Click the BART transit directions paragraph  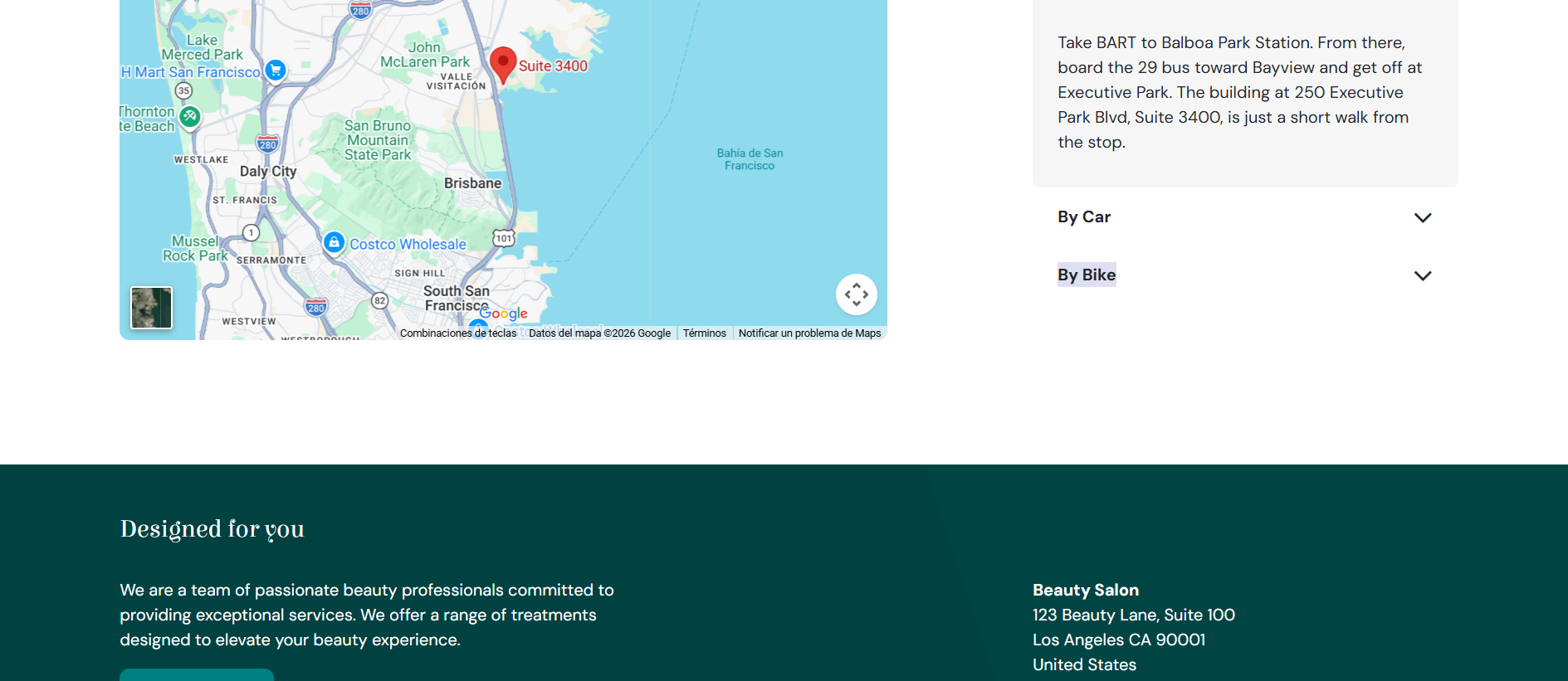1240,92
